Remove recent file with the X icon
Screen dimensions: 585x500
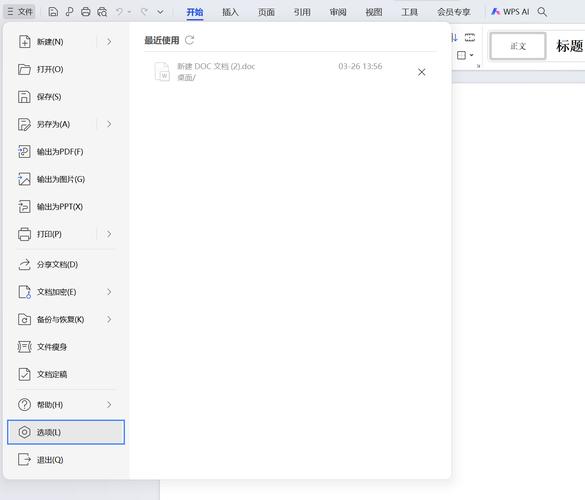[x=422, y=72]
